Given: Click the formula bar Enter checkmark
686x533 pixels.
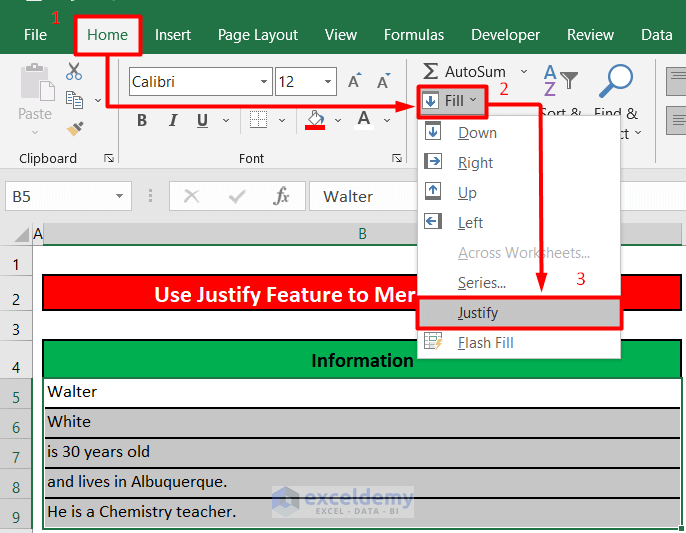Looking at the screenshot, I should [237, 196].
